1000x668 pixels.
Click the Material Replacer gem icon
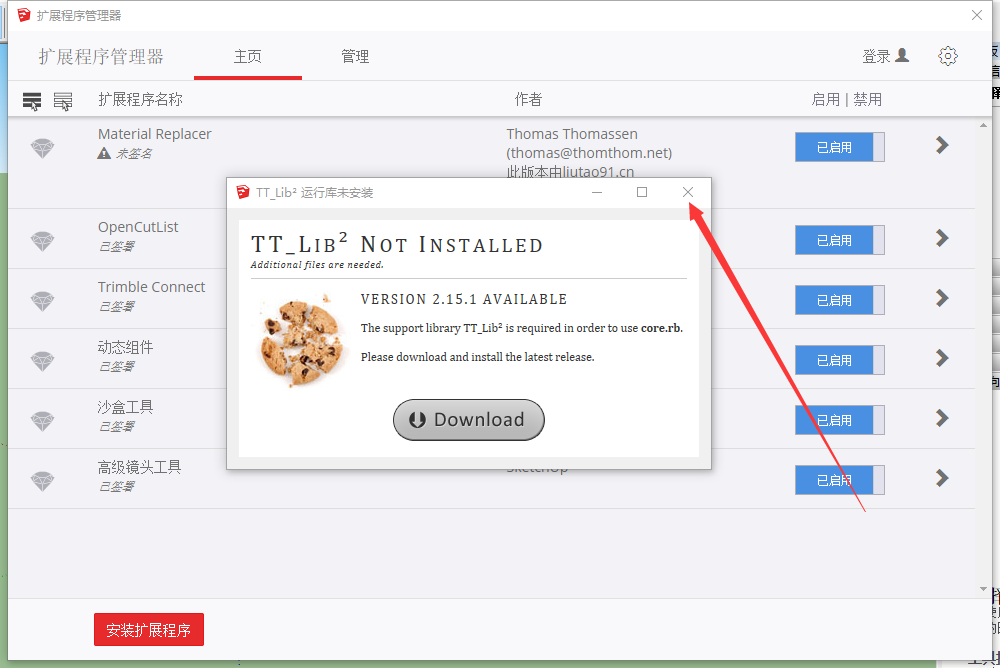[x=43, y=148]
